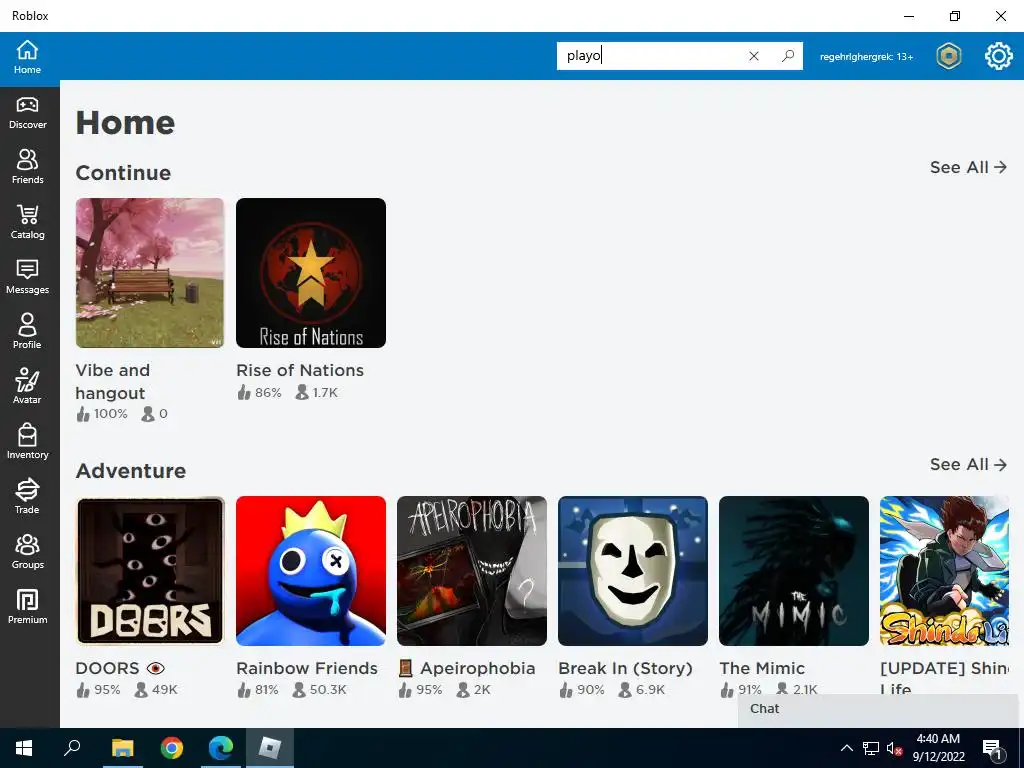Open the Windows notification center
The width and height of the screenshot is (1024, 768).
(993, 748)
